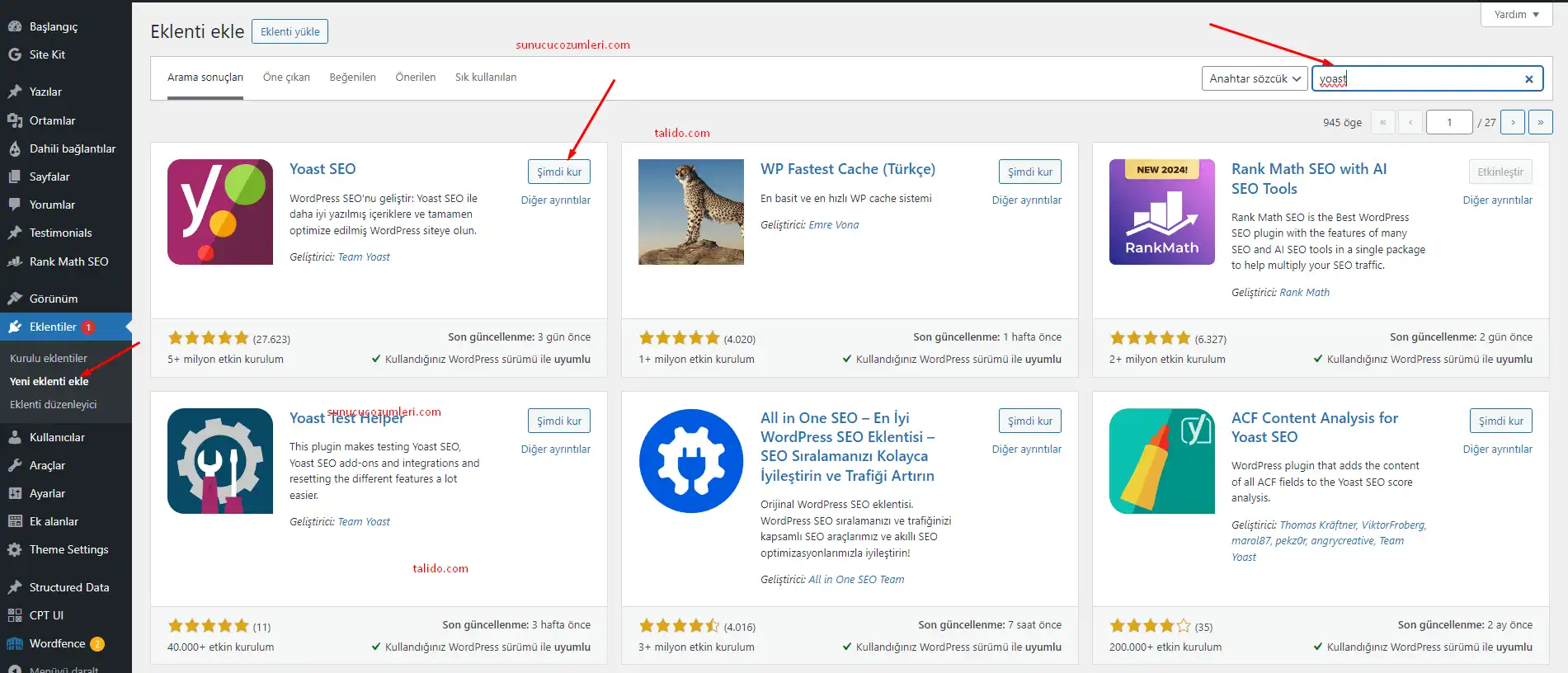Open Sayfalar pages icon in sidebar

click(x=15, y=176)
